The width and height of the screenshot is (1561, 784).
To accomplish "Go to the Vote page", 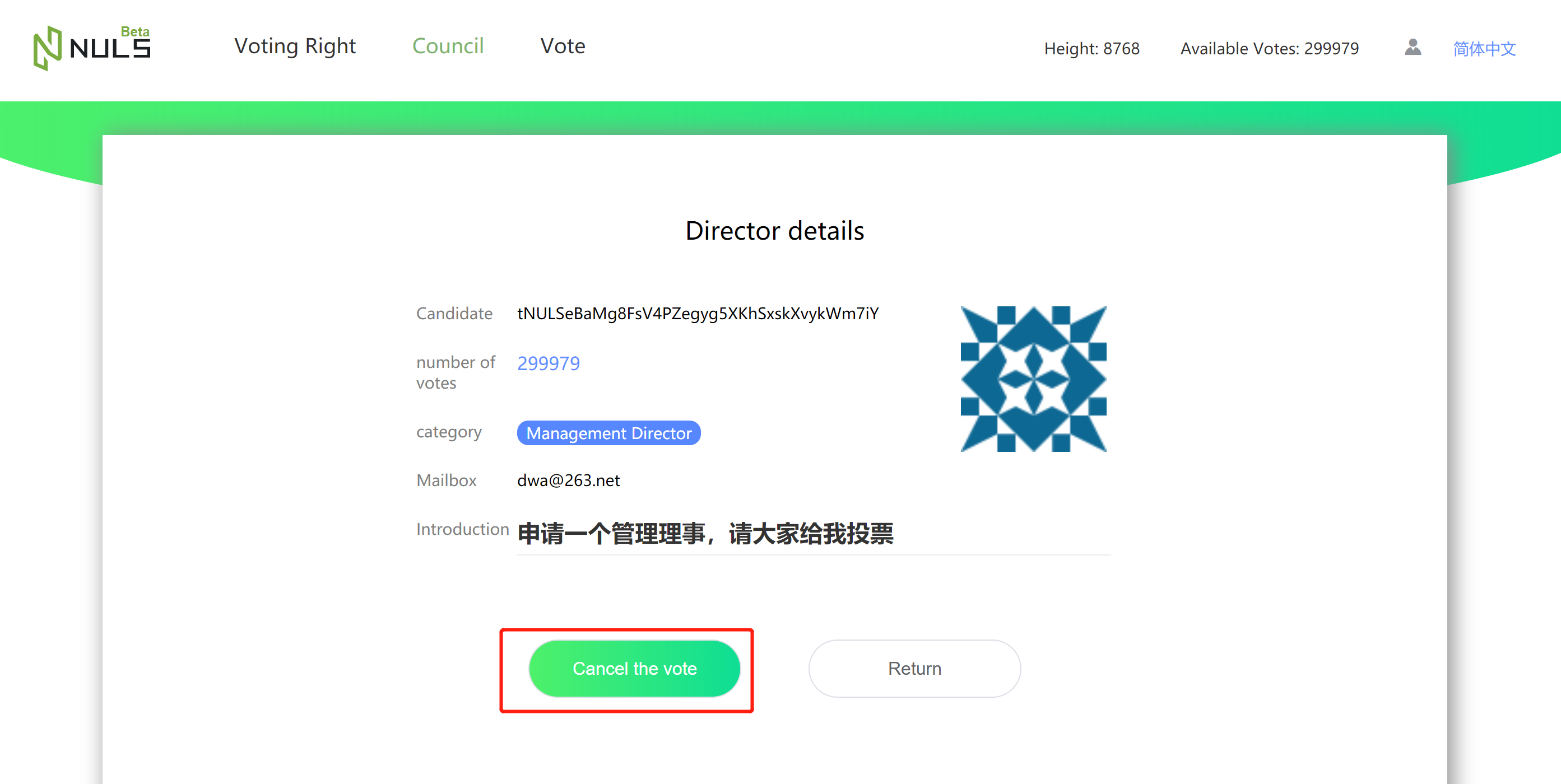I will tap(563, 46).
